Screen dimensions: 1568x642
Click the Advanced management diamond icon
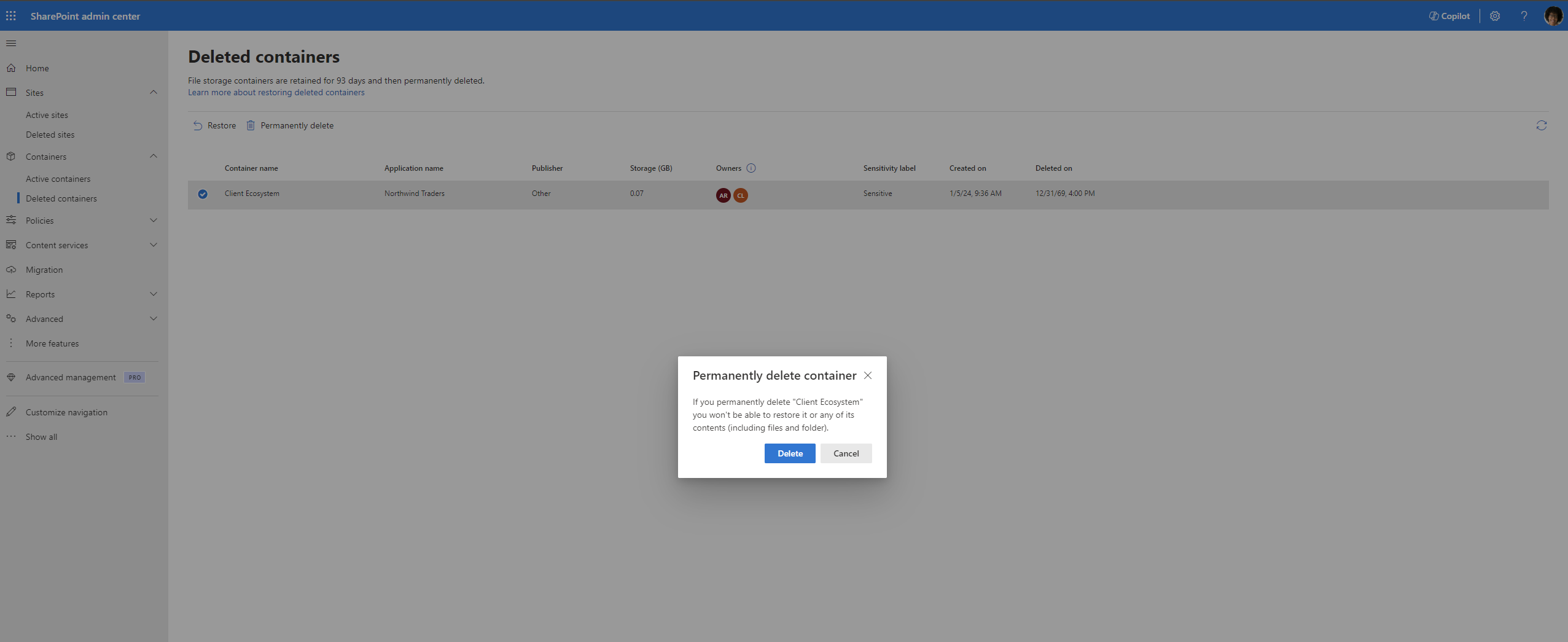(11, 377)
